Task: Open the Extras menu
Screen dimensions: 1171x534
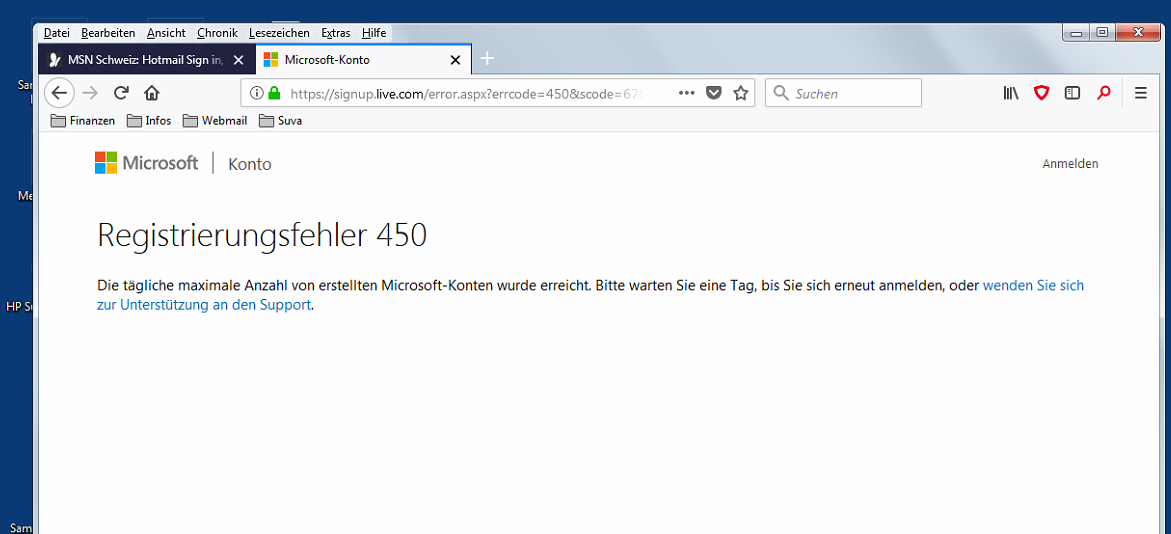Action: [336, 33]
